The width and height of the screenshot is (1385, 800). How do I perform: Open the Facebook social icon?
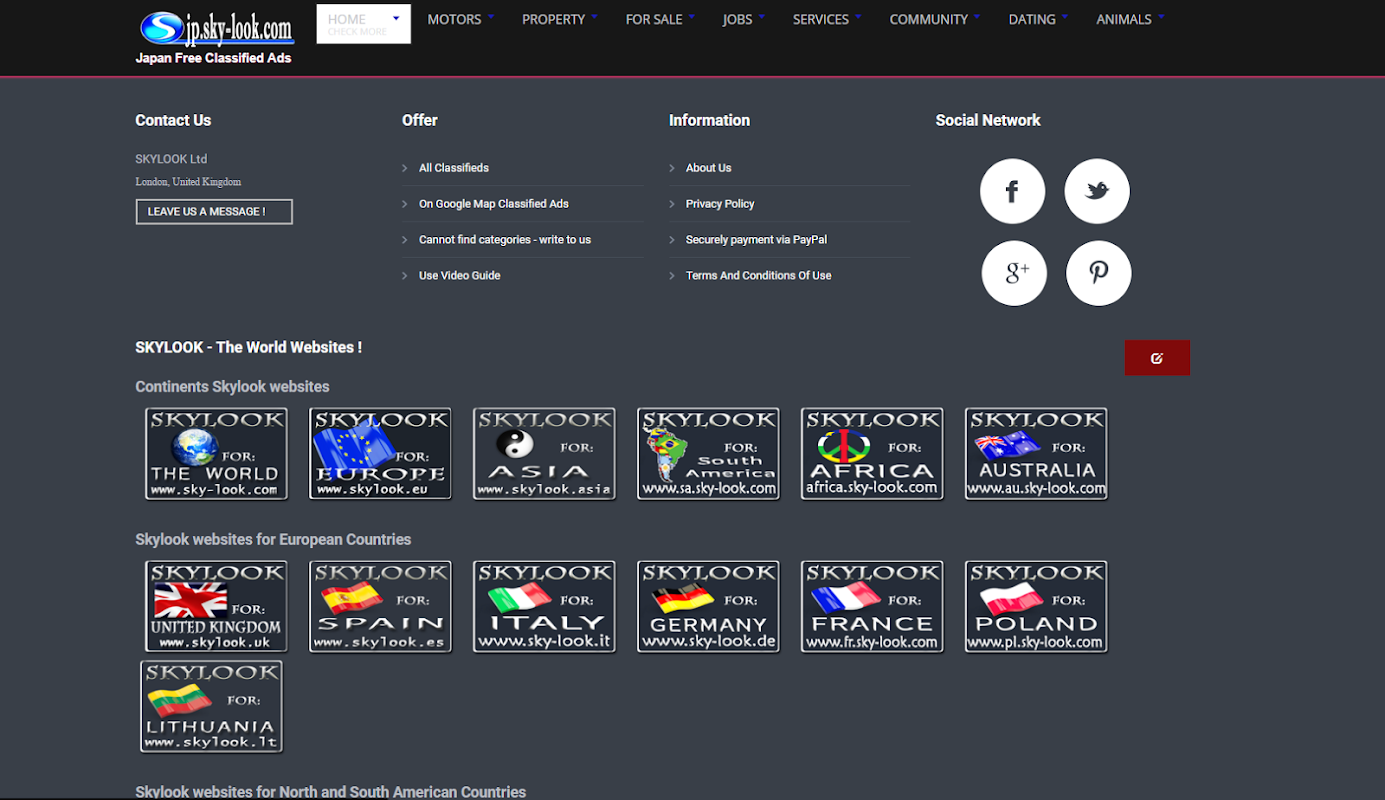(x=1012, y=191)
